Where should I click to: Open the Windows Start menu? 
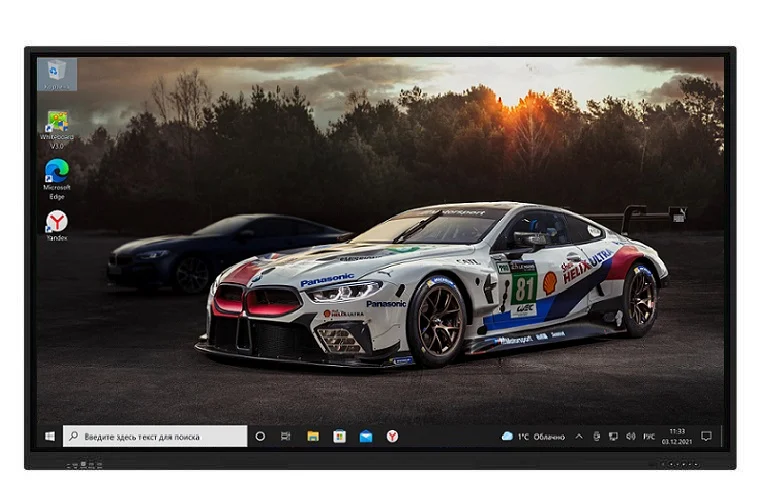[x=50, y=436]
